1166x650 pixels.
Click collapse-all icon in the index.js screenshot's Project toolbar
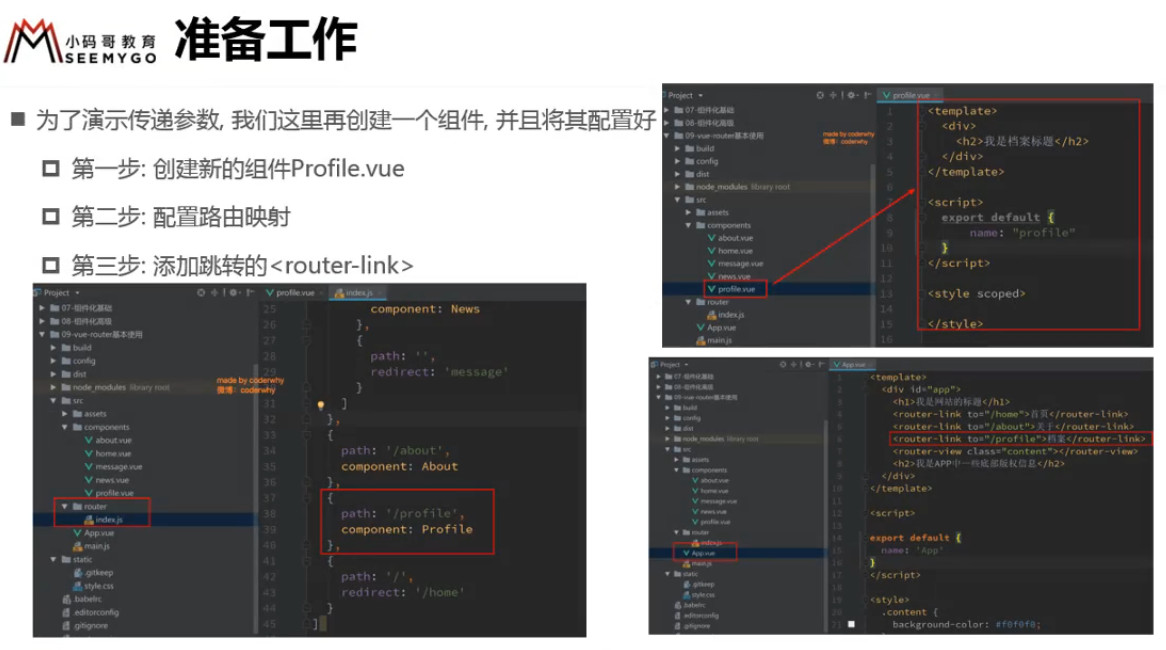(215, 293)
